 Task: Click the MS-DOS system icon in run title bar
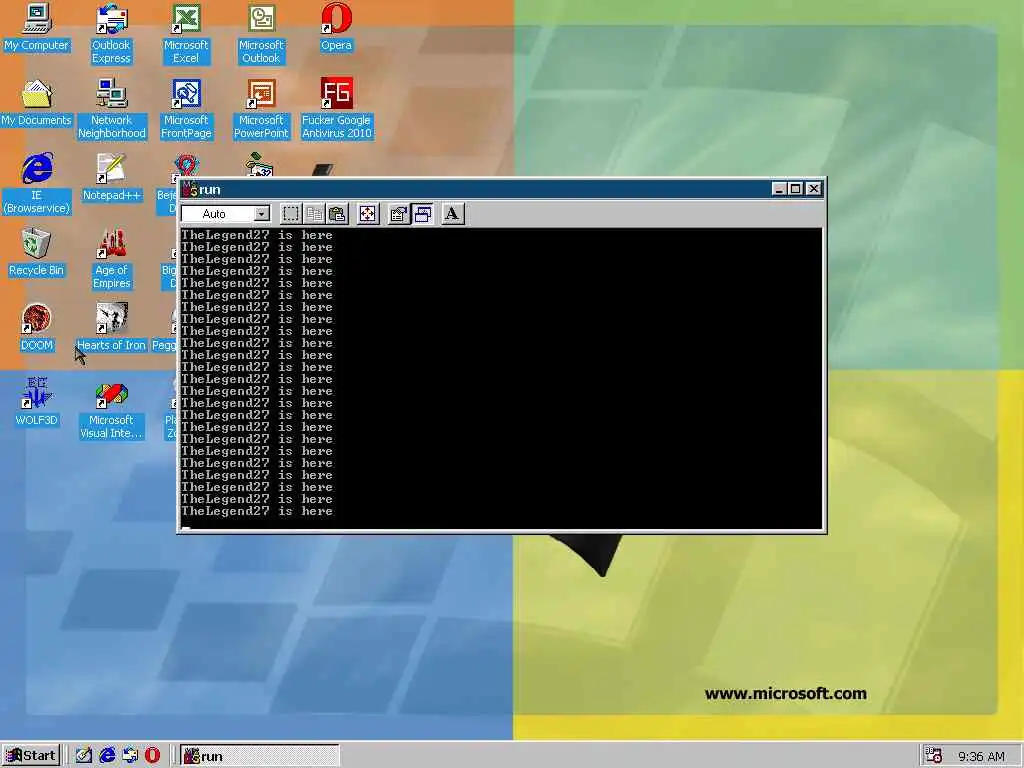click(189, 189)
